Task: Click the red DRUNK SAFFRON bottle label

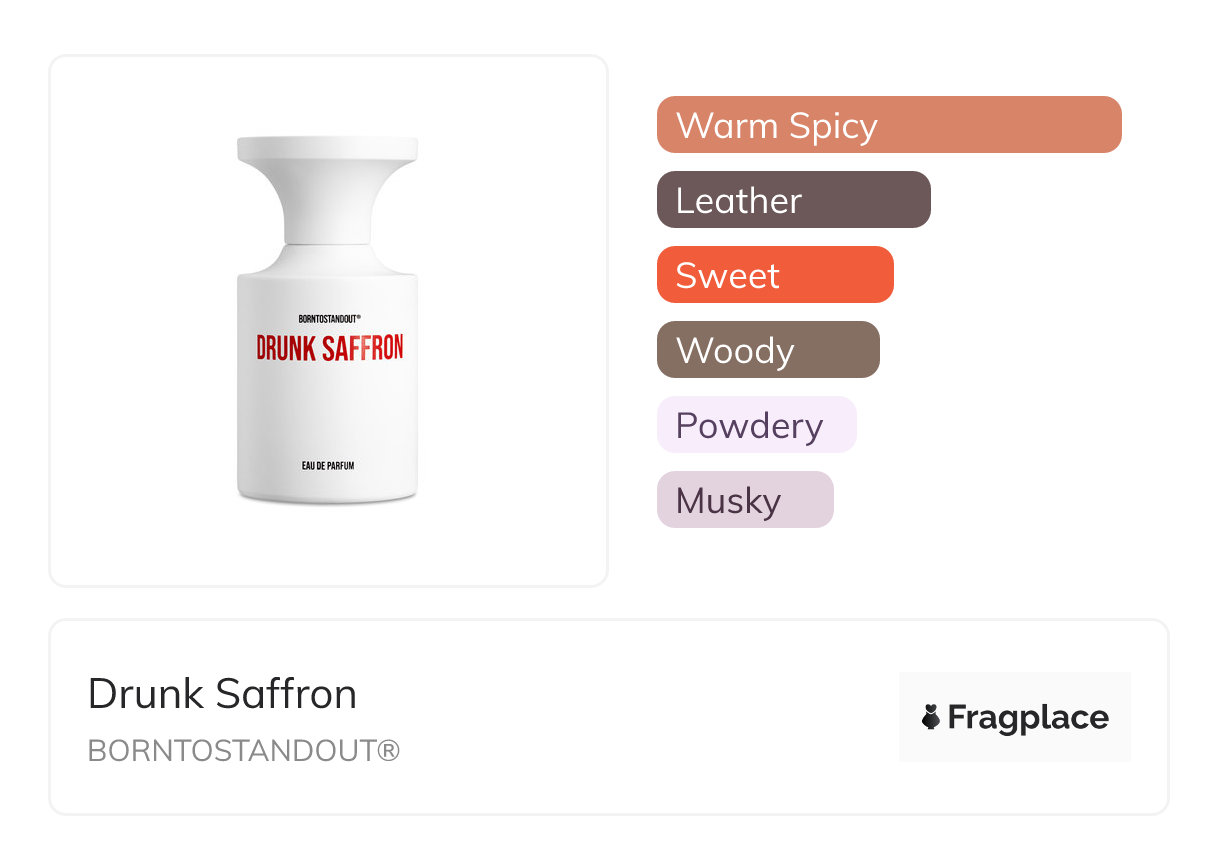Action: coord(329,347)
